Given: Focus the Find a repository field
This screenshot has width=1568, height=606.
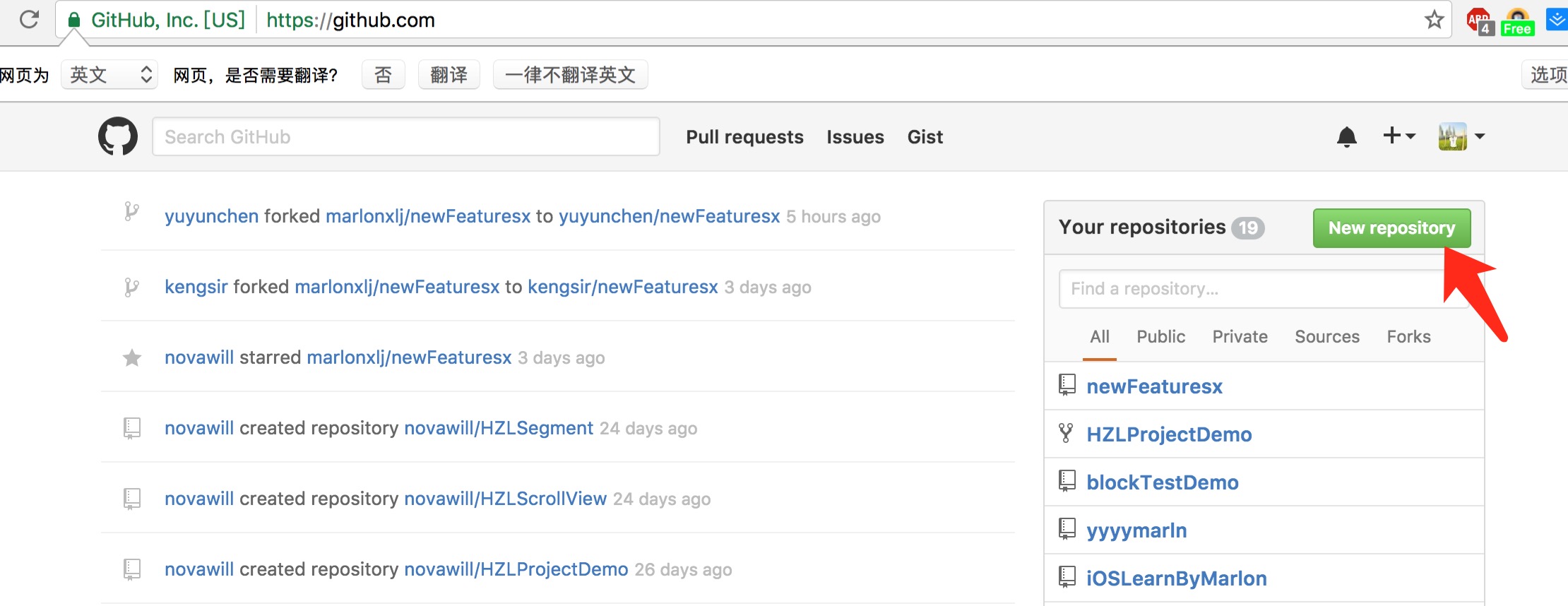Looking at the screenshot, I should 1264,289.
